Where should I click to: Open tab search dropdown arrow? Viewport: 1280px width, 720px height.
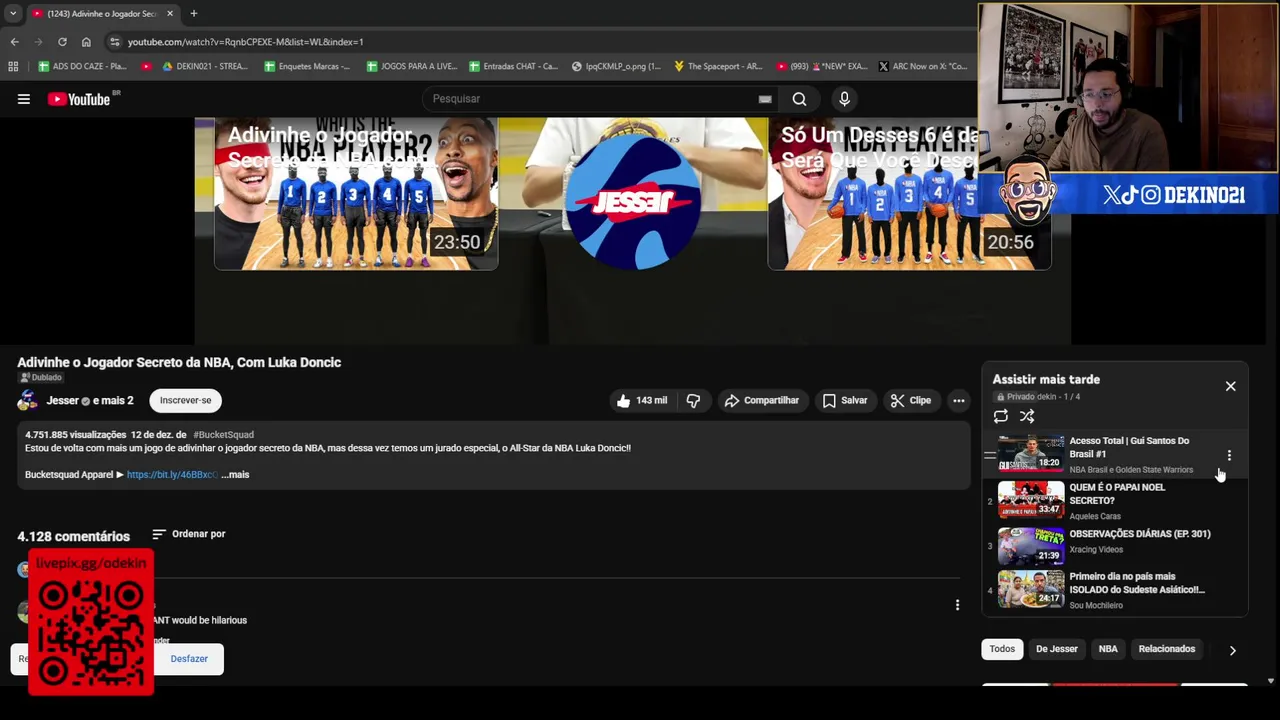[x=12, y=14]
